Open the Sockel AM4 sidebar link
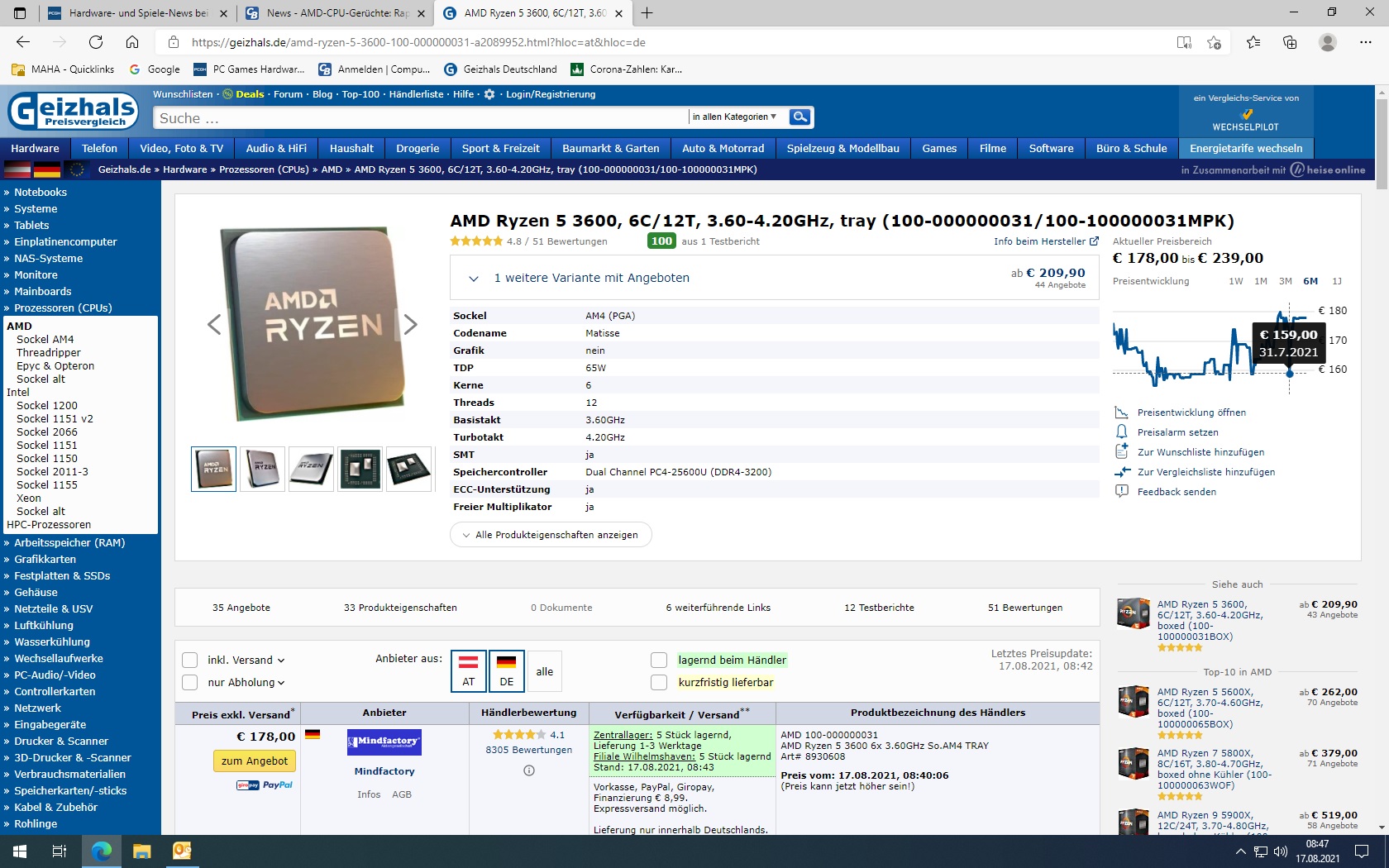The width and height of the screenshot is (1389, 868). (x=45, y=339)
